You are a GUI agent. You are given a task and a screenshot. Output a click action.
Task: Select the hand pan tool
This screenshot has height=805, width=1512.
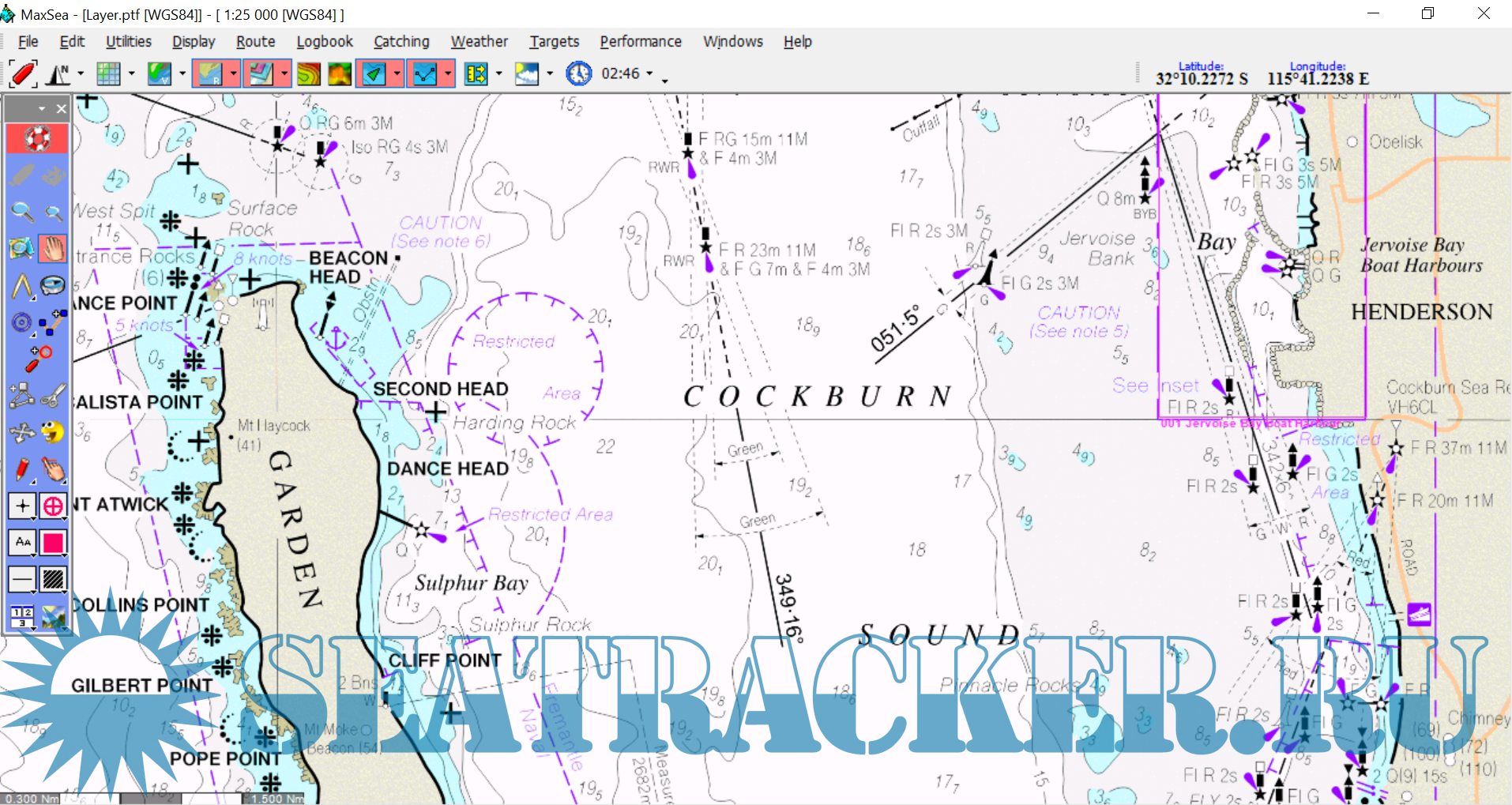pyautogui.click(x=53, y=249)
